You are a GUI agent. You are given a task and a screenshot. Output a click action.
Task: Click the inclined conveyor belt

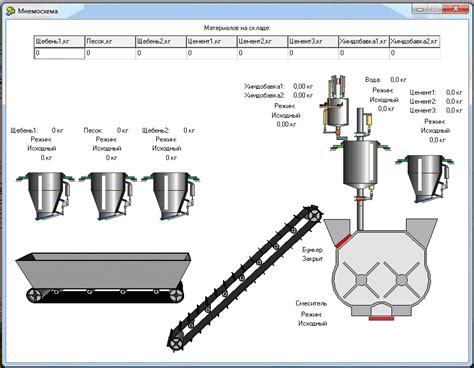click(x=246, y=277)
